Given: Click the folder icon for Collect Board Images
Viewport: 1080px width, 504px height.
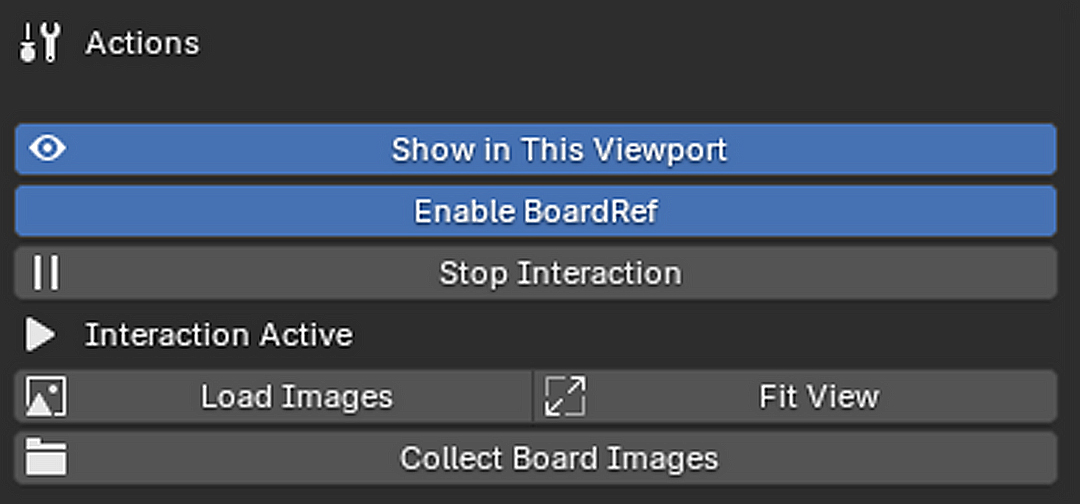Looking at the screenshot, I should point(46,458).
